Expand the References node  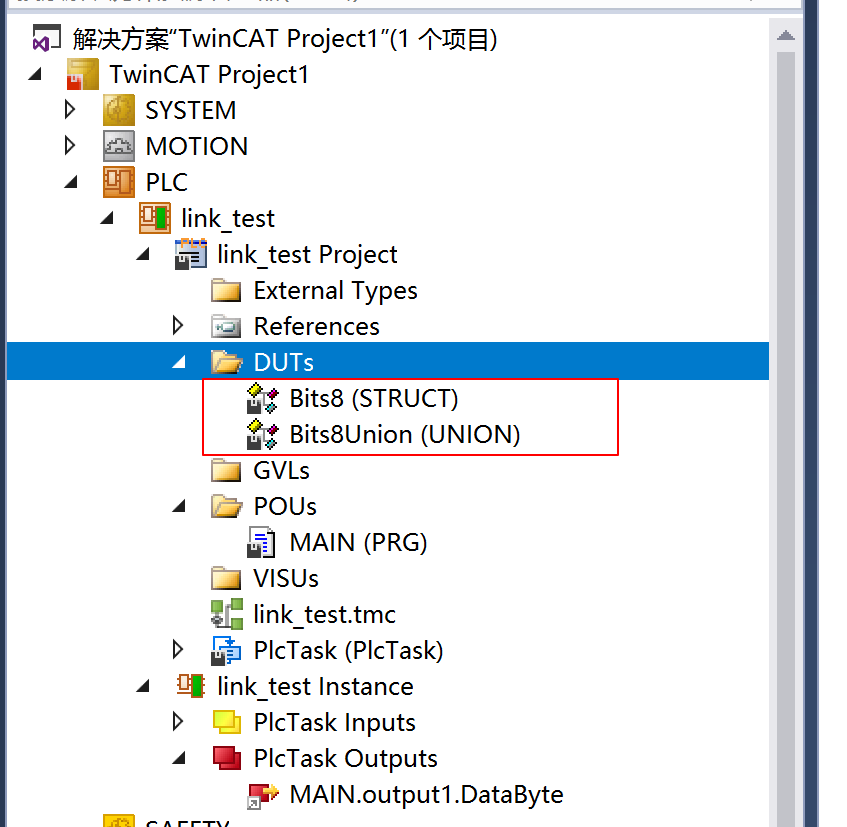(x=178, y=326)
